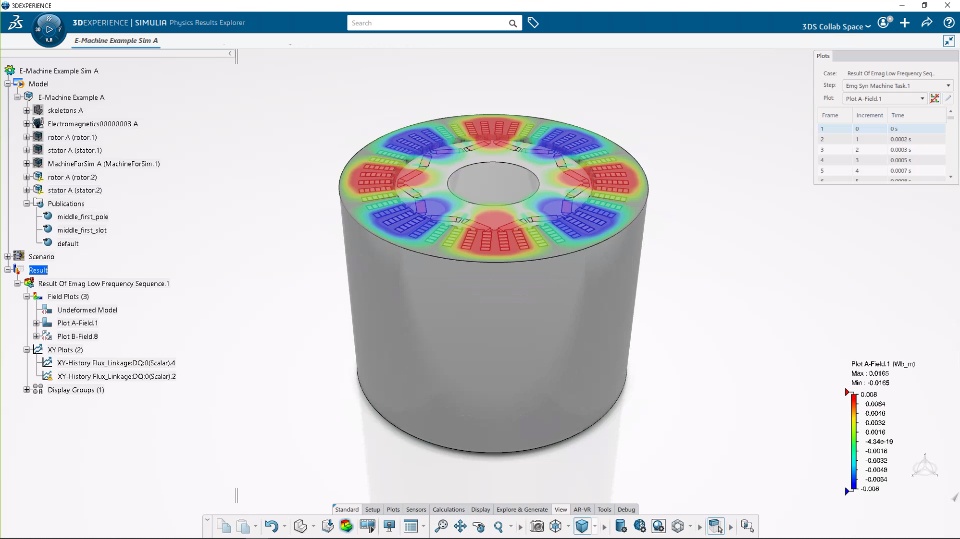Open the Plot dropdown Plot A-Field.1
Screen dimensions: 960x539
pyautogui.click(x=885, y=99)
